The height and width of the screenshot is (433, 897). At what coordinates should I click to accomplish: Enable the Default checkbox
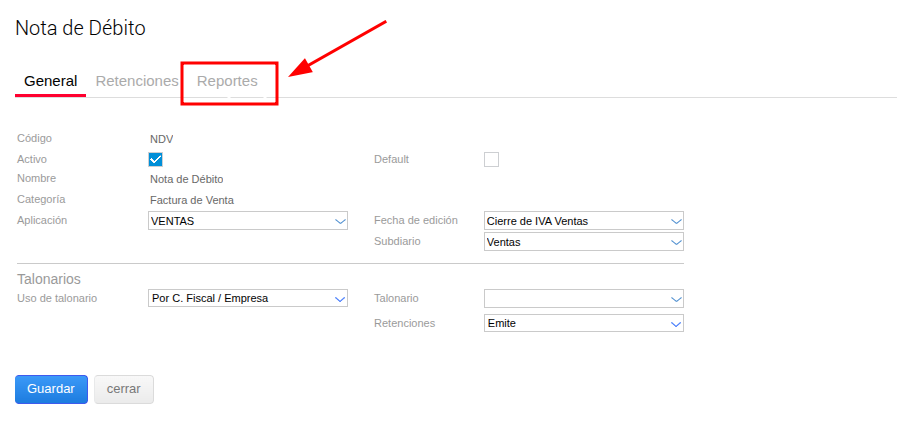click(x=491, y=159)
